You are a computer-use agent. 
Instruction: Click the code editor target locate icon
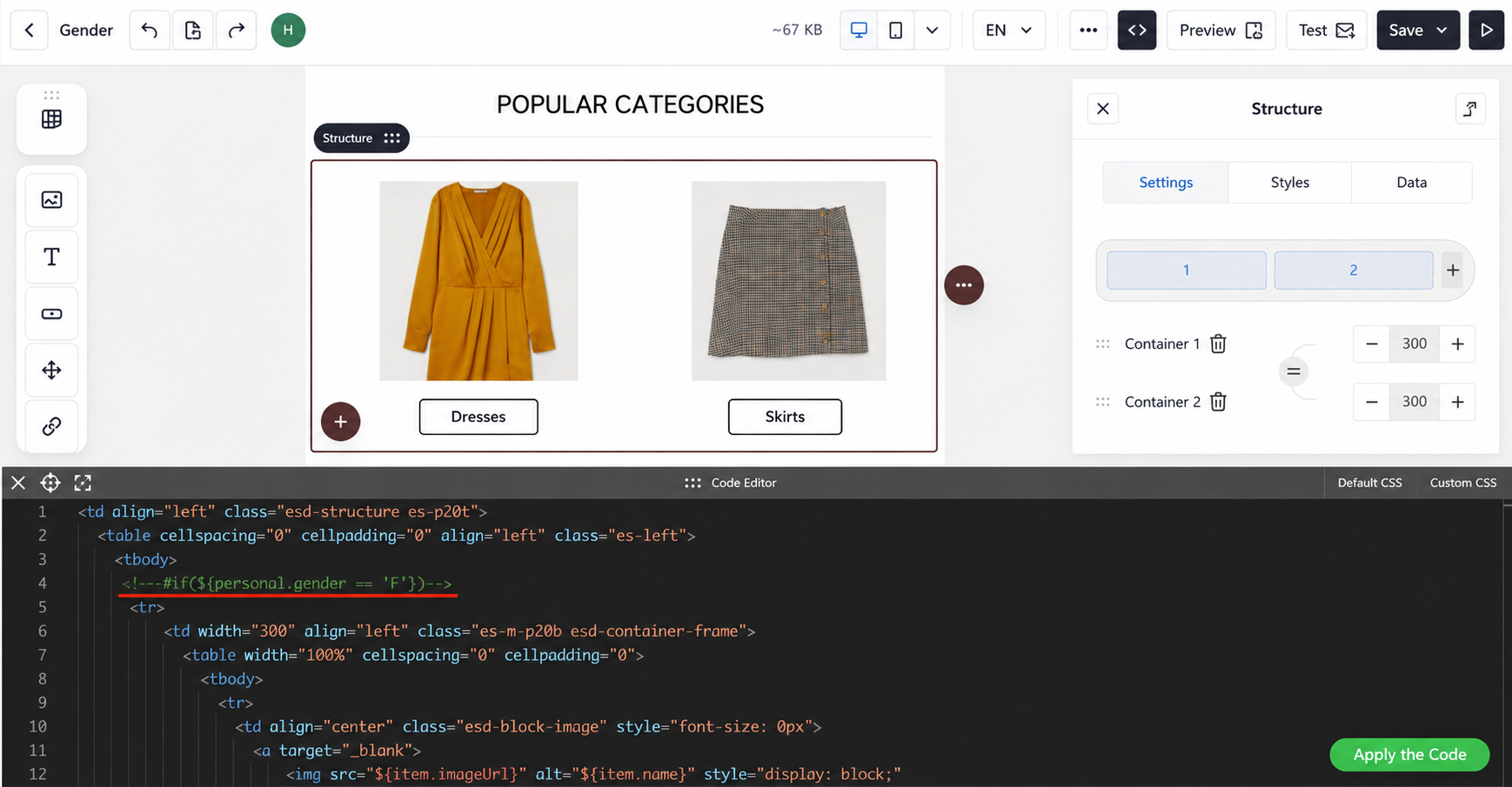[x=50, y=483]
